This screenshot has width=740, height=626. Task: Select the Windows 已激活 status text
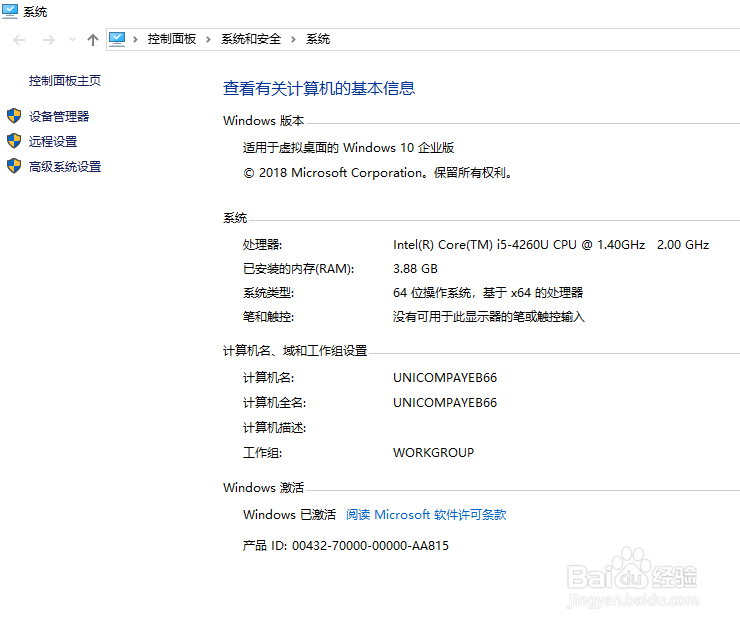289,515
